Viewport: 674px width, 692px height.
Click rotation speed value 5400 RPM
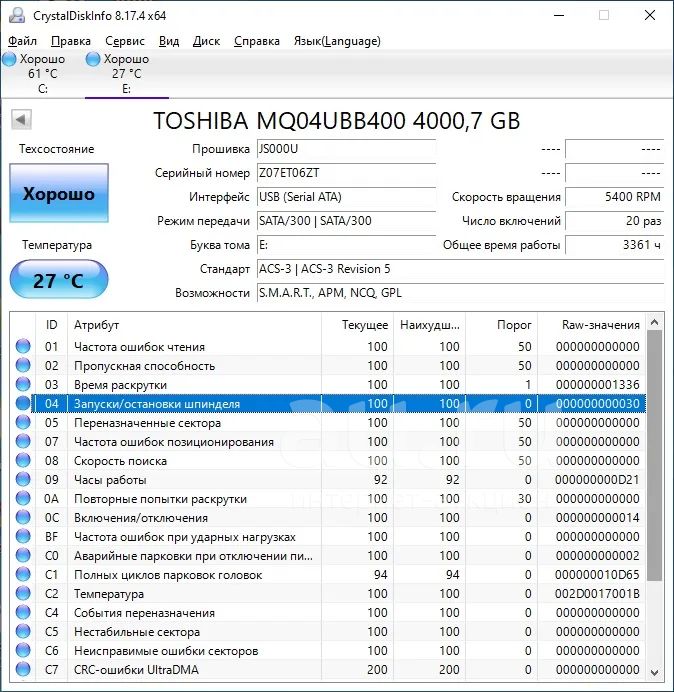click(614, 196)
